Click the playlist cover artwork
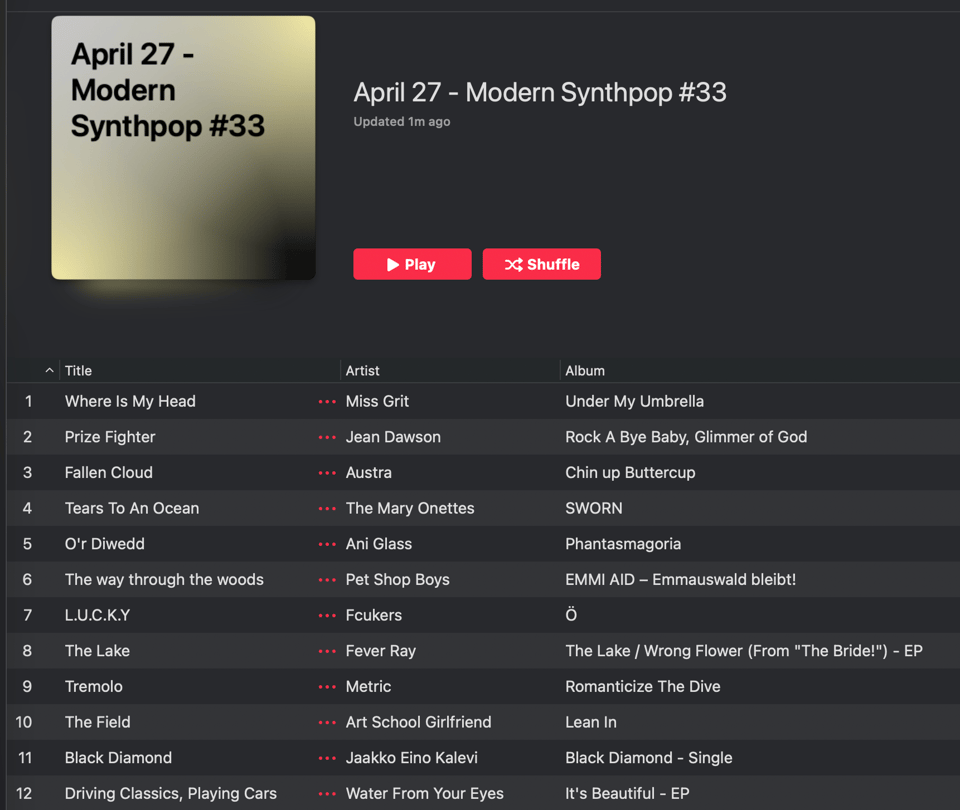 point(183,148)
